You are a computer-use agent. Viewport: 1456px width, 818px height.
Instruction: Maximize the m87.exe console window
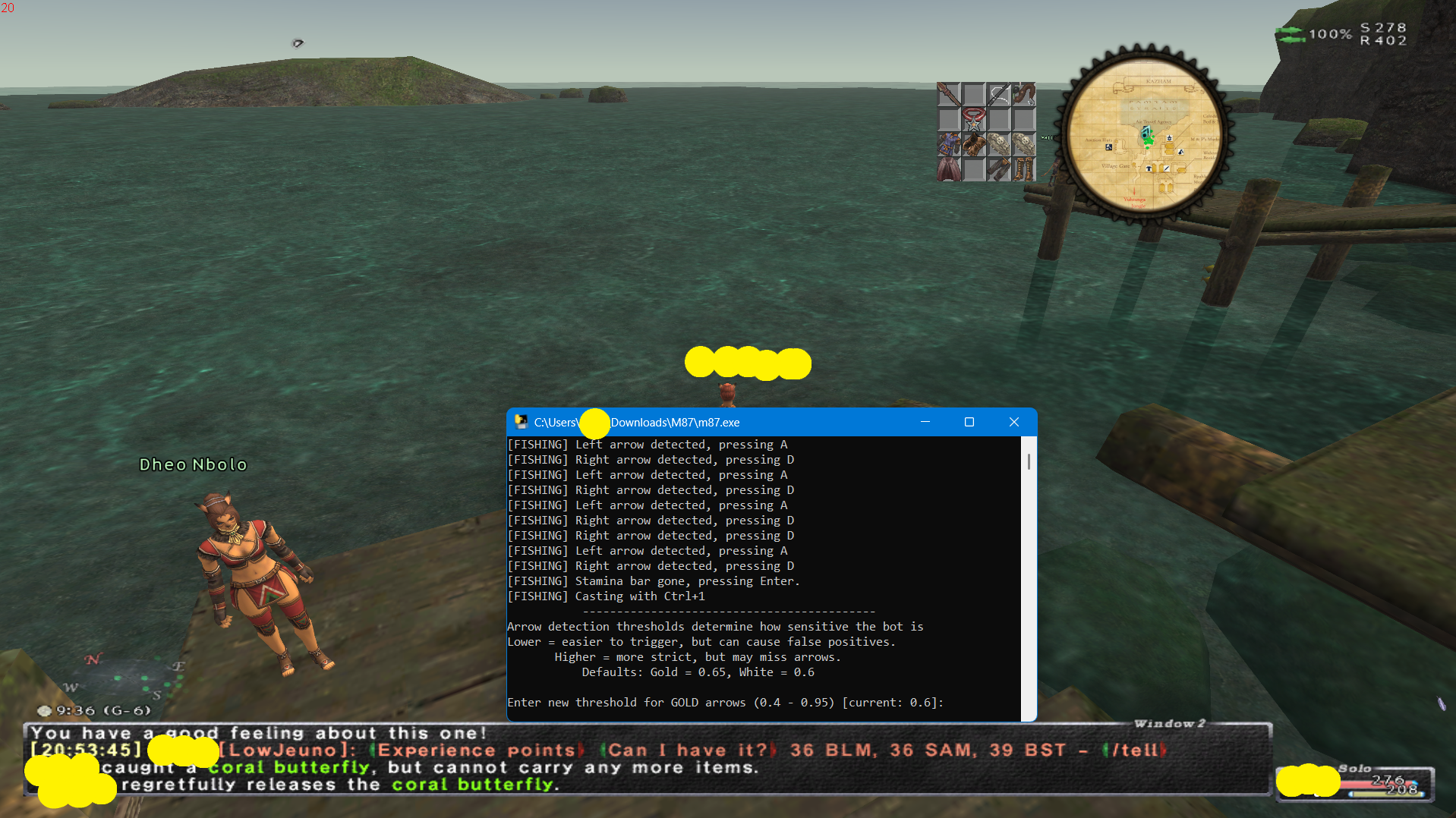969,422
